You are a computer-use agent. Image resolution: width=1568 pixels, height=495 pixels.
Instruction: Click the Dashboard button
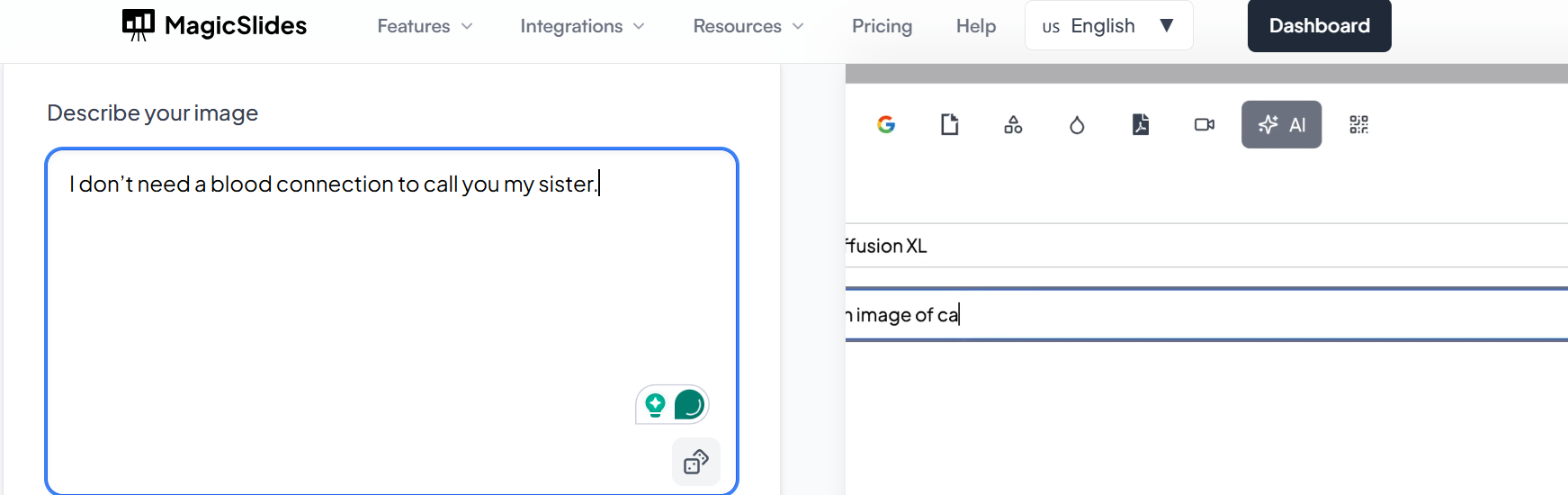(x=1319, y=26)
